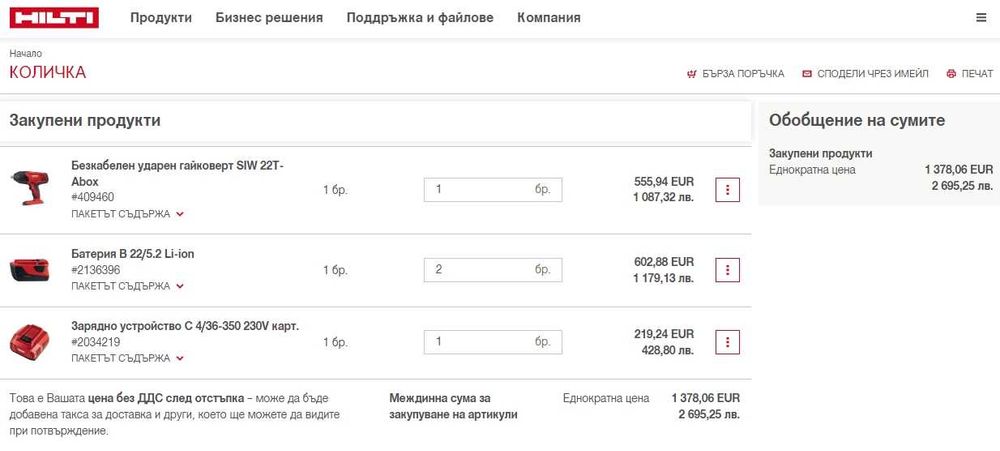Click Закупени продукти section heading
This screenshot has width=1000, height=451.
(85, 121)
